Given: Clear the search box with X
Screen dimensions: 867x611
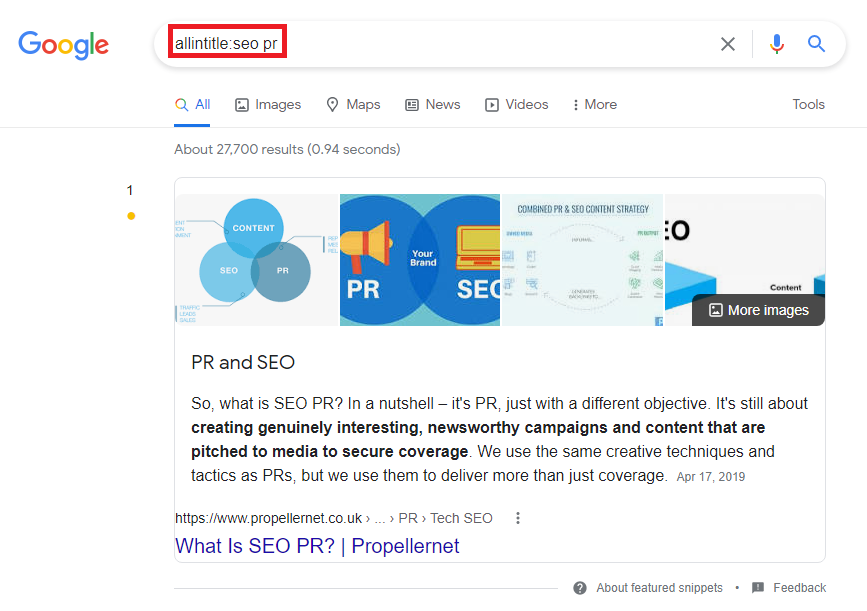Looking at the screenshot, I should click(x=728, y=44).
